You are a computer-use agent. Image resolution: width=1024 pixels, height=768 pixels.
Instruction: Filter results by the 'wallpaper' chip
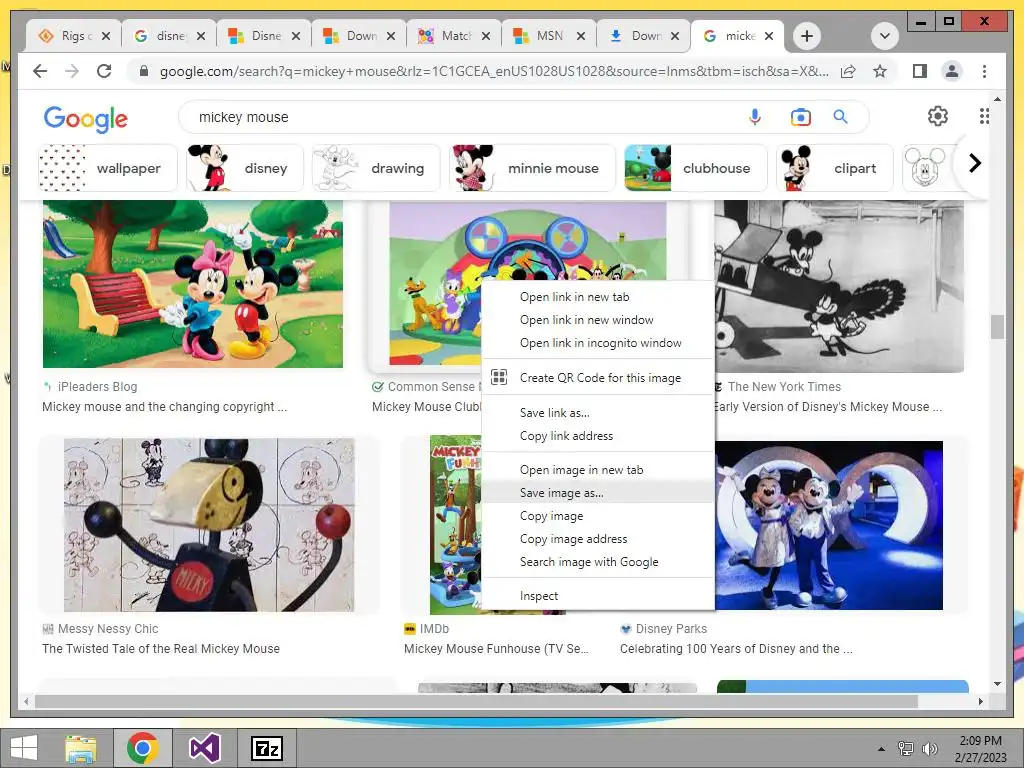point(108,168)
